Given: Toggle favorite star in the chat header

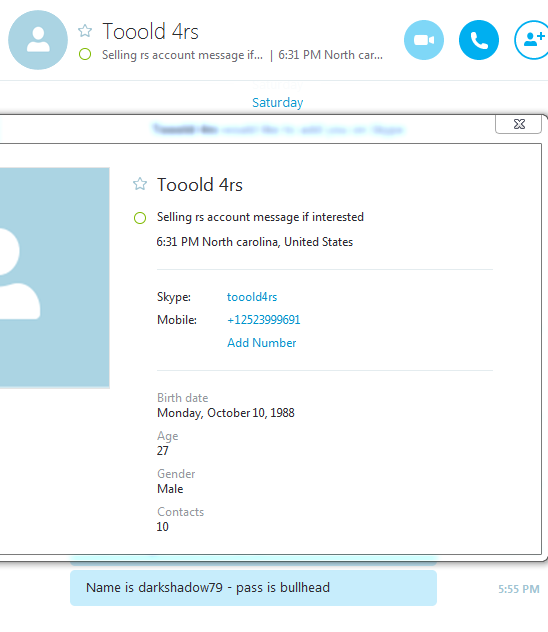Looking at the screenshot, I should point(85,31).
